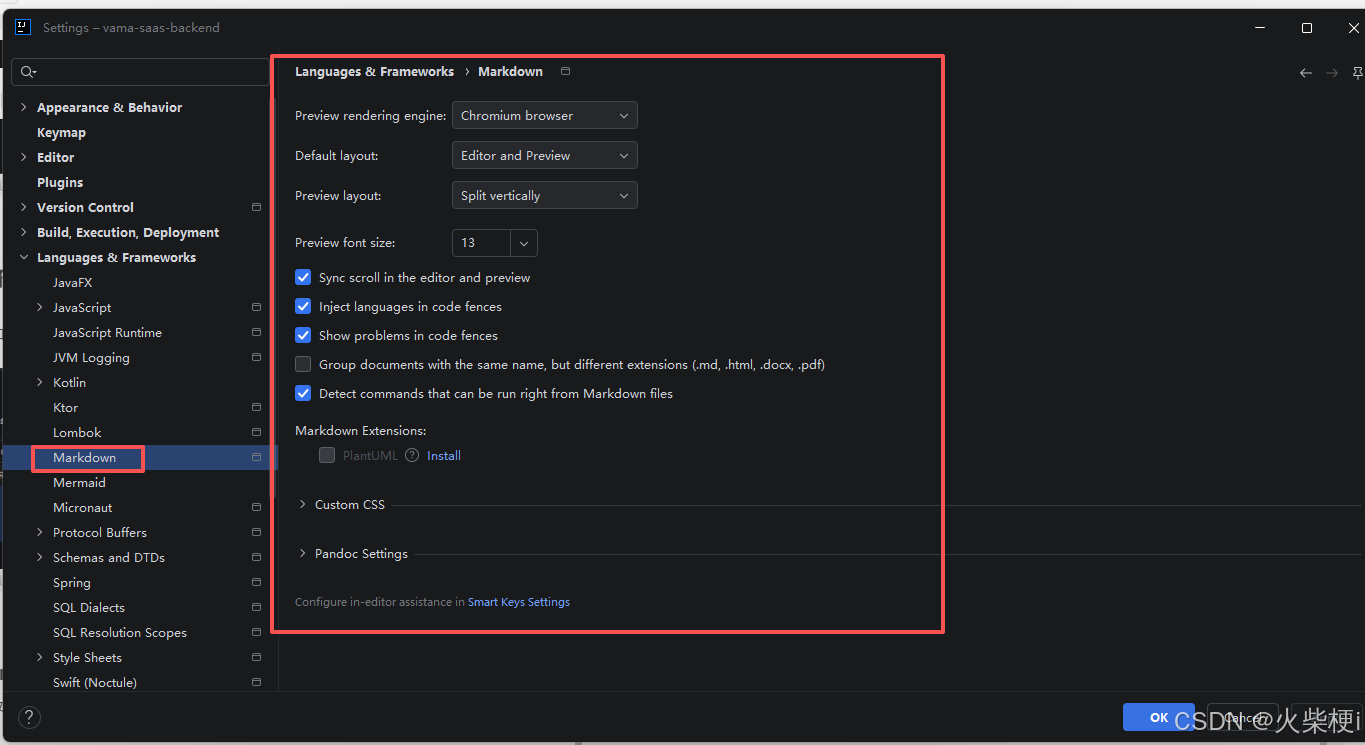
Task: Navigate forward with the right arrow
Action: point(1332,73)
